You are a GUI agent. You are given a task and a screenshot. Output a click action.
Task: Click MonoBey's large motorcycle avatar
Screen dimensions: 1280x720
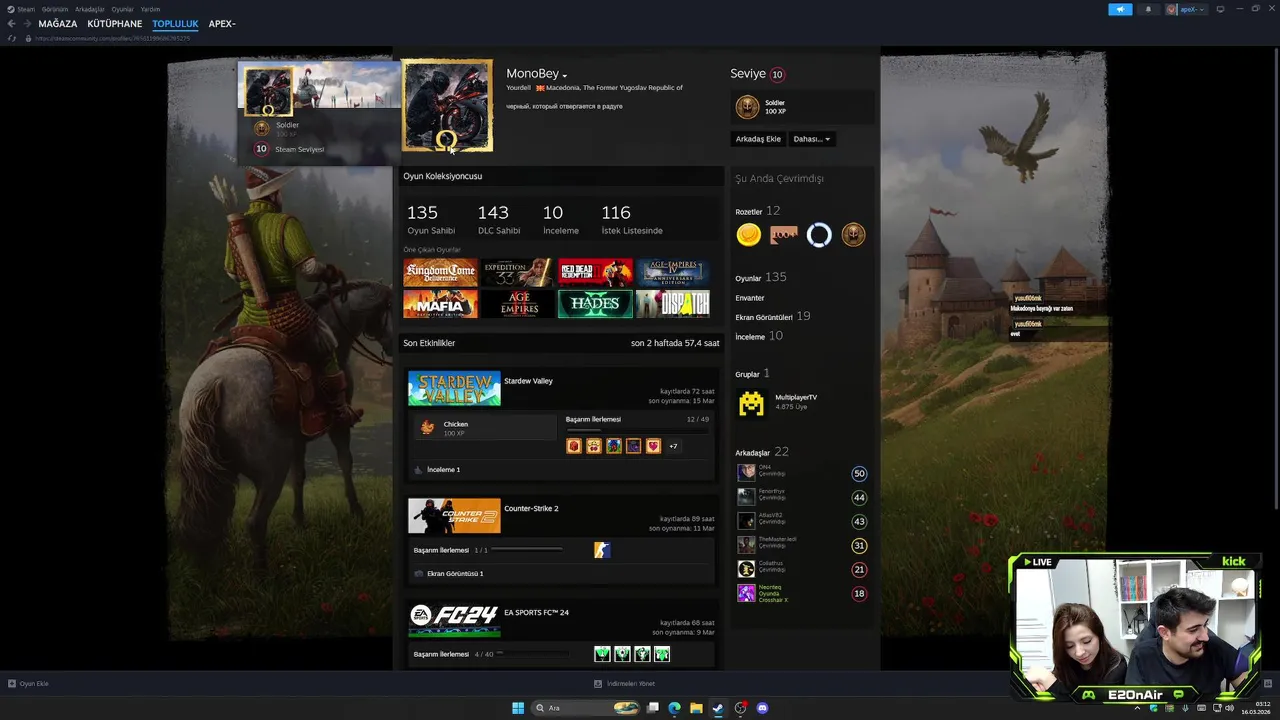[x=447, y=105]
